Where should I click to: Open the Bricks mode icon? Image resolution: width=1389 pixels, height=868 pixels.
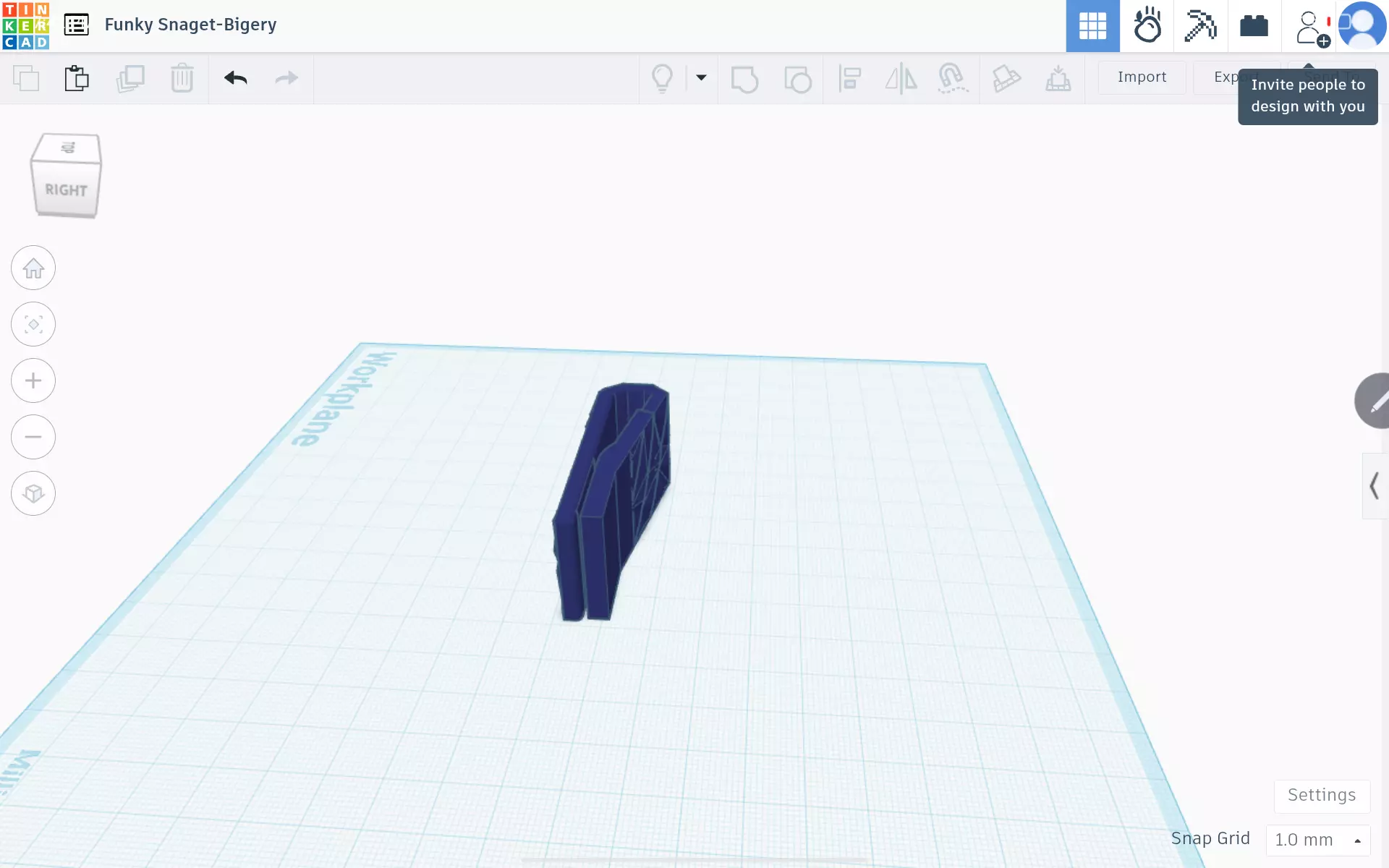tap(1254, 26)
